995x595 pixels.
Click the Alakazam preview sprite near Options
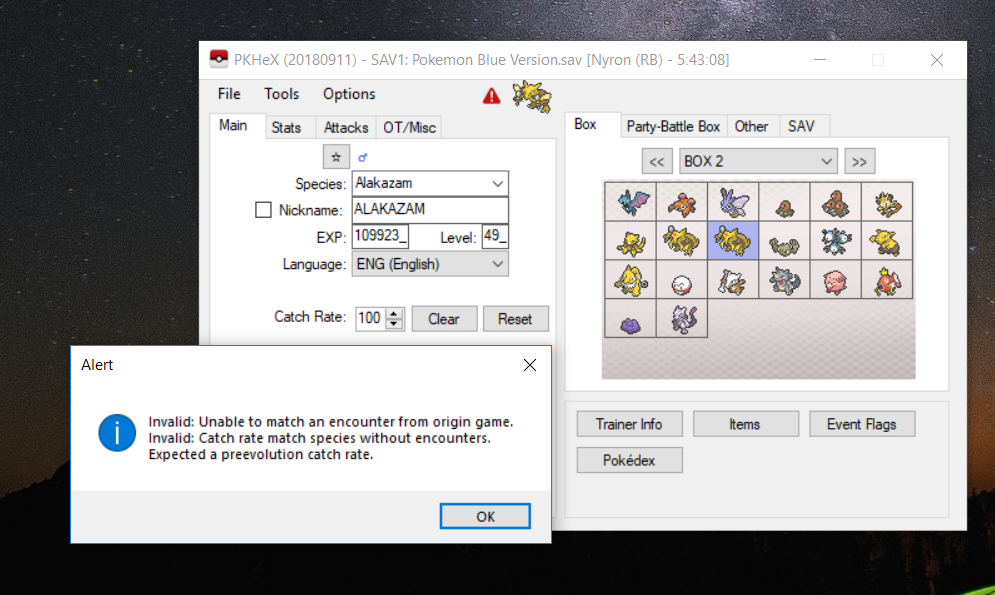531,99
